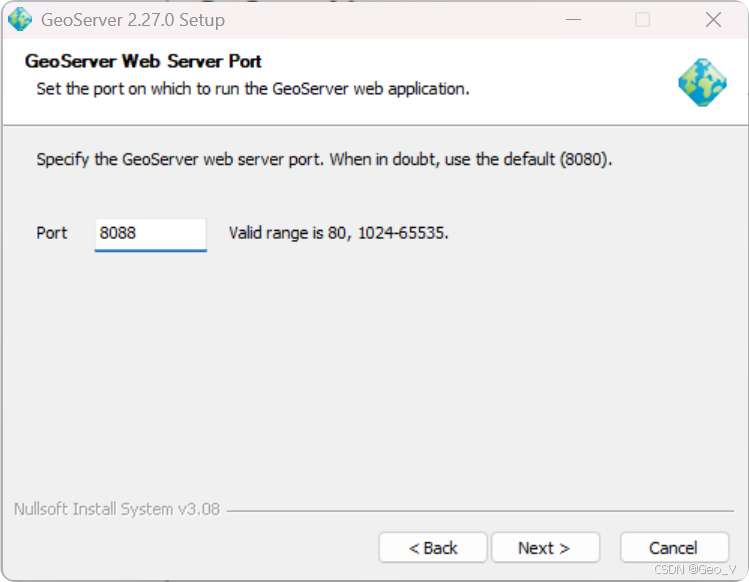Click the 'Valid range is 80, 1024-65535.' text

coord(339,233)
